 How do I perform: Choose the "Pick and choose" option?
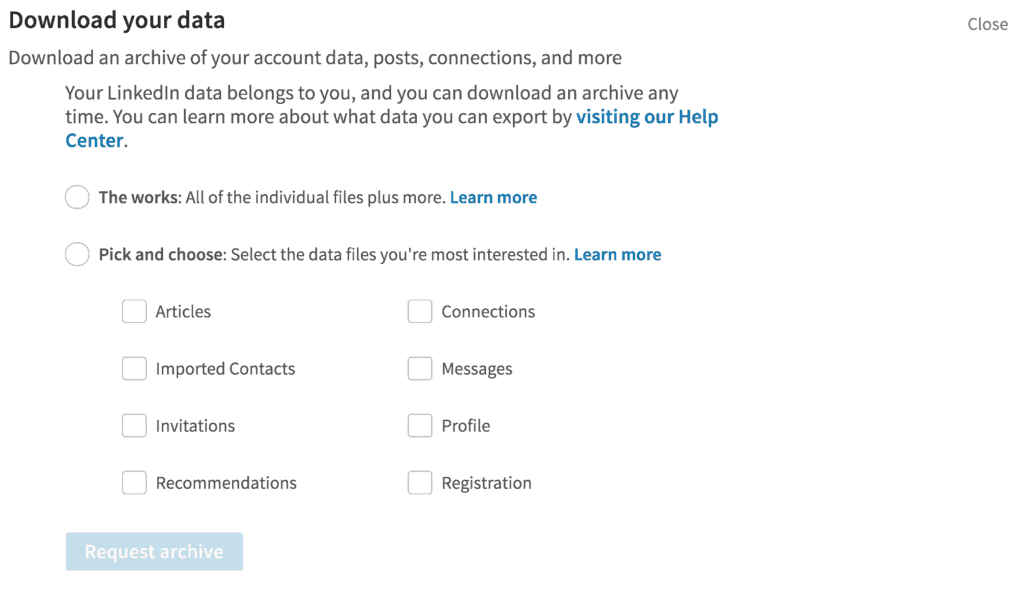(77, 254)
